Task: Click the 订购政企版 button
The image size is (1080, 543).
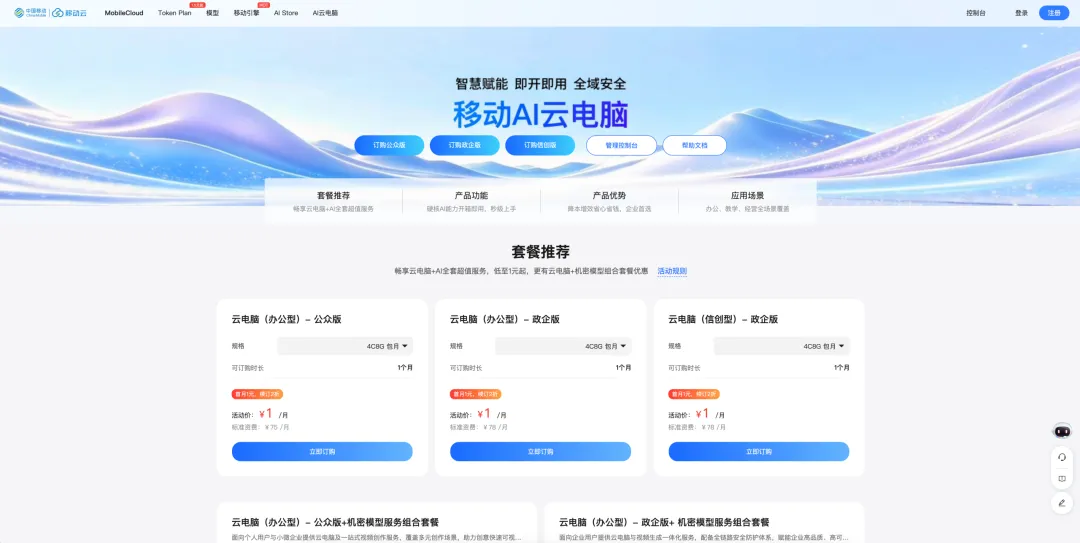Action: pos(464,145)
